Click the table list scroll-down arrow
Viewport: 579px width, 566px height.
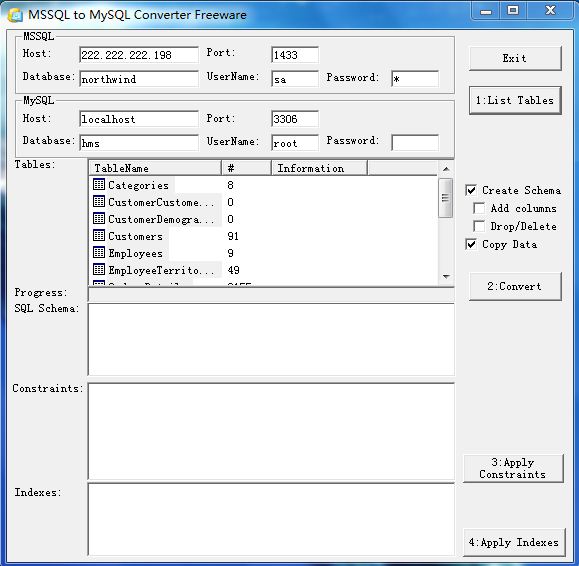[x=446, y=277]
